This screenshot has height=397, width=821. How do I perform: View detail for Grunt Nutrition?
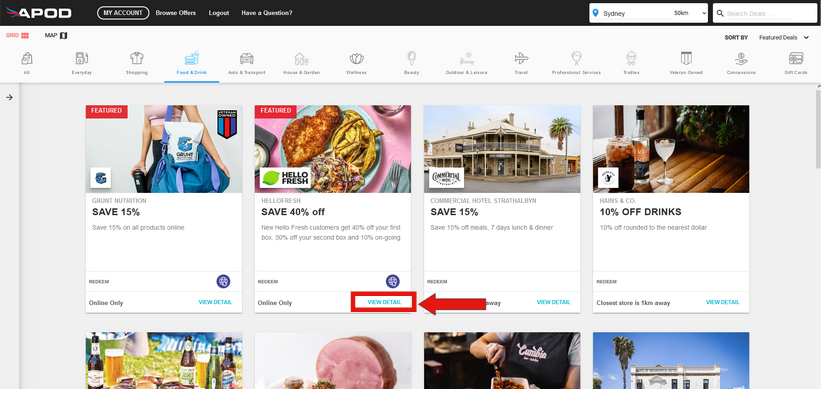[215, 302]
